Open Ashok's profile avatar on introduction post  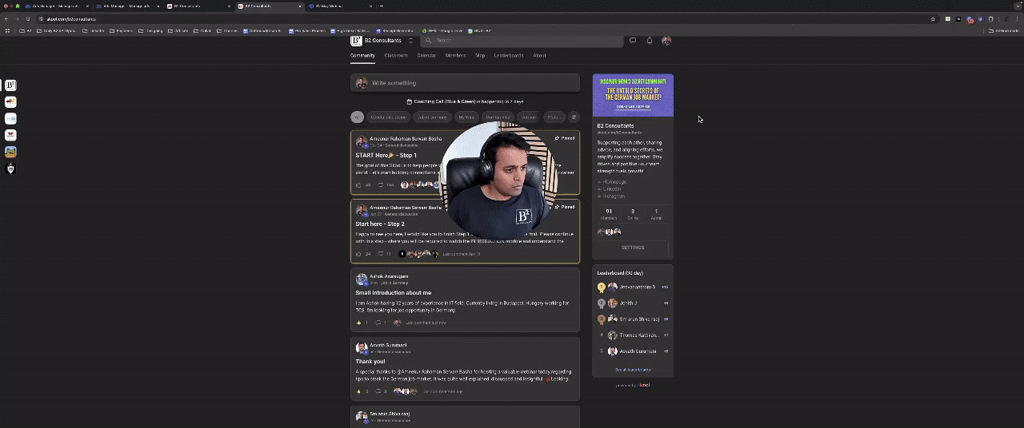[x=361, y=279]
